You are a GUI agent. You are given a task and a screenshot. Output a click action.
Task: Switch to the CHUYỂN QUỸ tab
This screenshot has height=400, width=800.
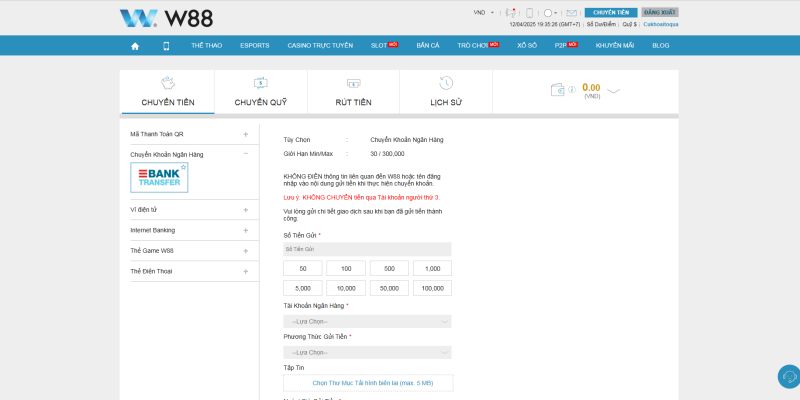click(261, 92)
